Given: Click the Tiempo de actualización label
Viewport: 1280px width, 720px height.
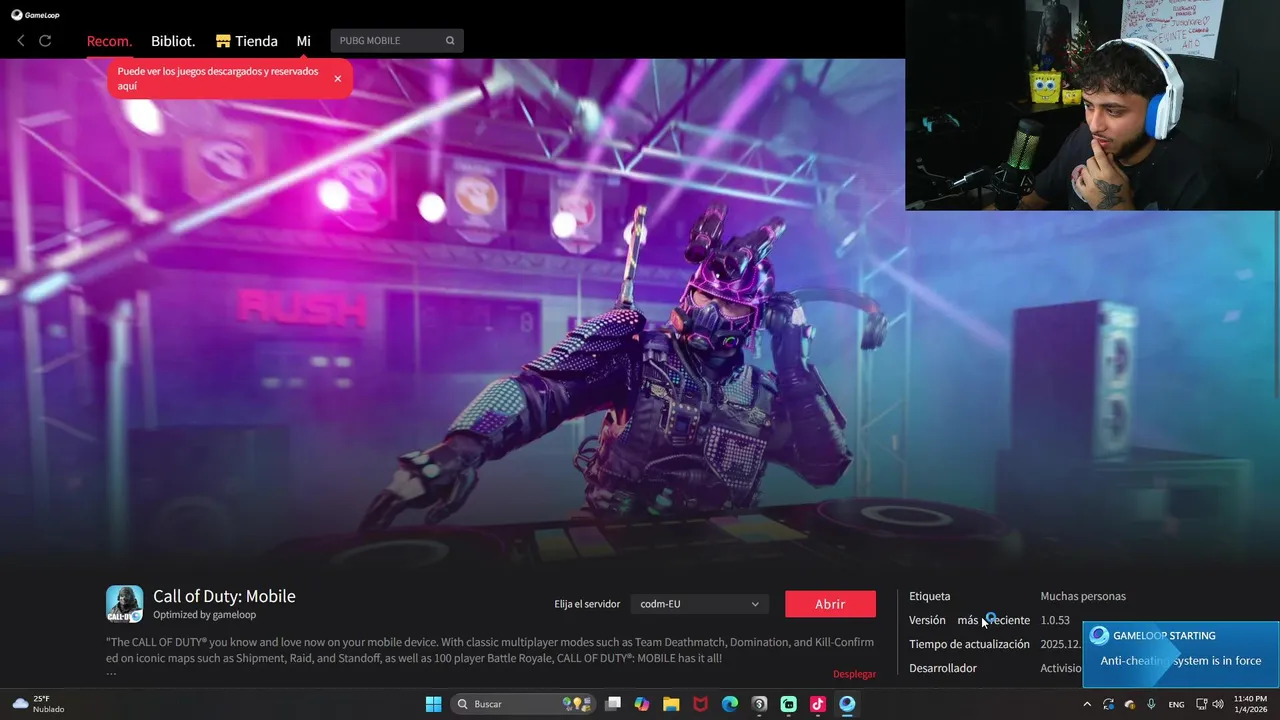Looking at the screenshot, I should click(x=969, y=644).
